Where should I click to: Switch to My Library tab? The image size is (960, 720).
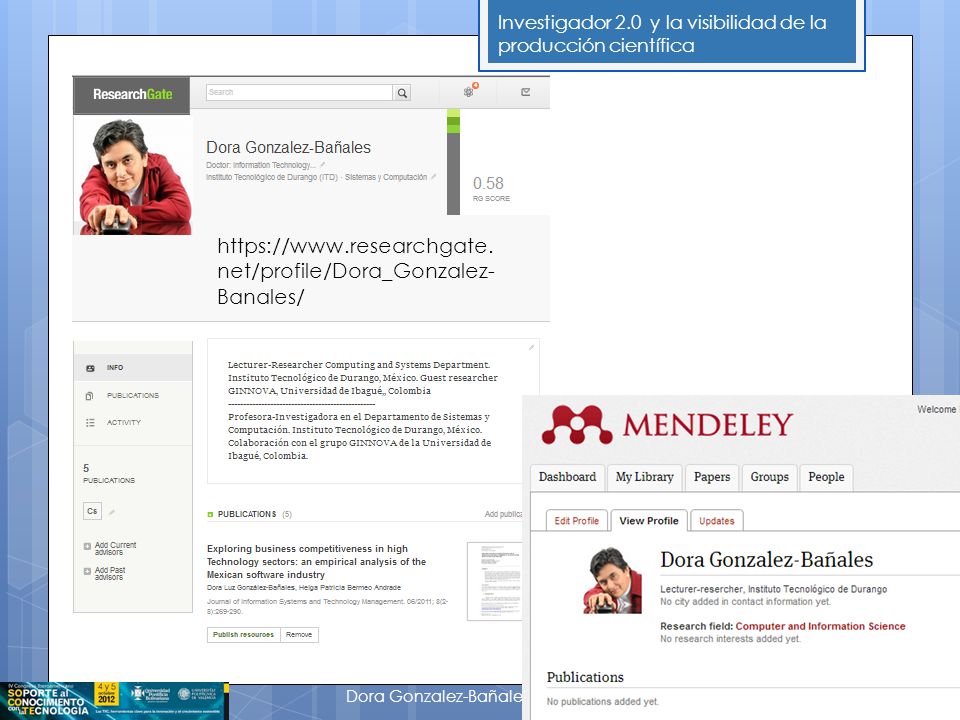(x=645, y=477)
